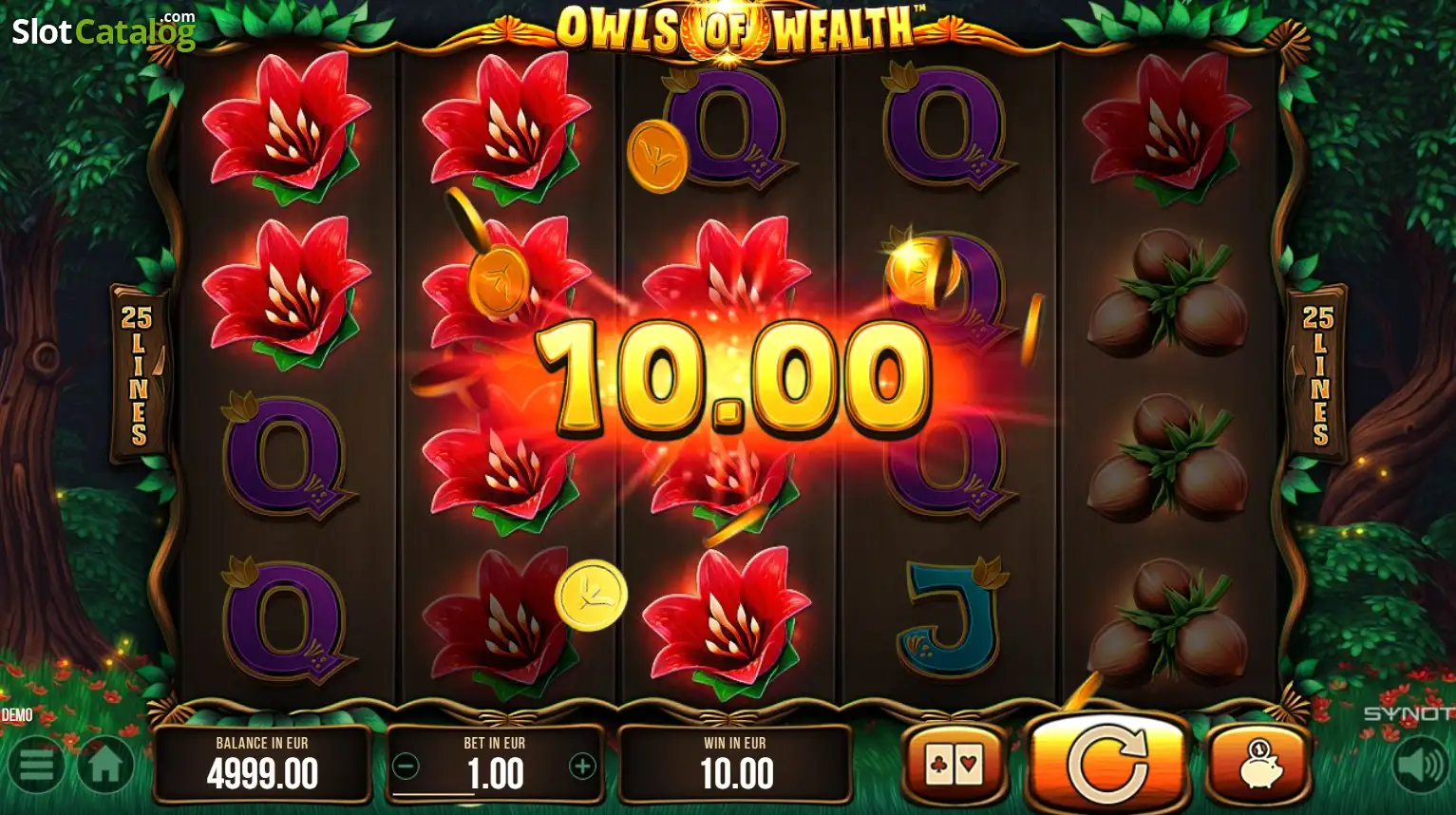Click the SYNOT provider logo
Screen dimensions: 1456x815
(1409, 713)
